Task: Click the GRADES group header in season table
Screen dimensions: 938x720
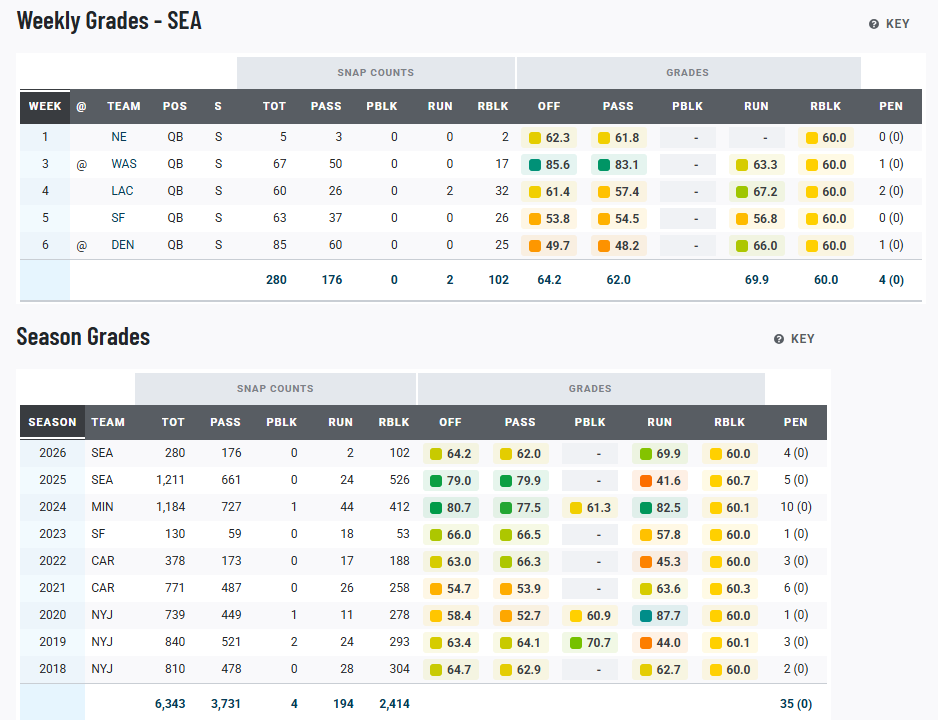Action: coord(590,389)
